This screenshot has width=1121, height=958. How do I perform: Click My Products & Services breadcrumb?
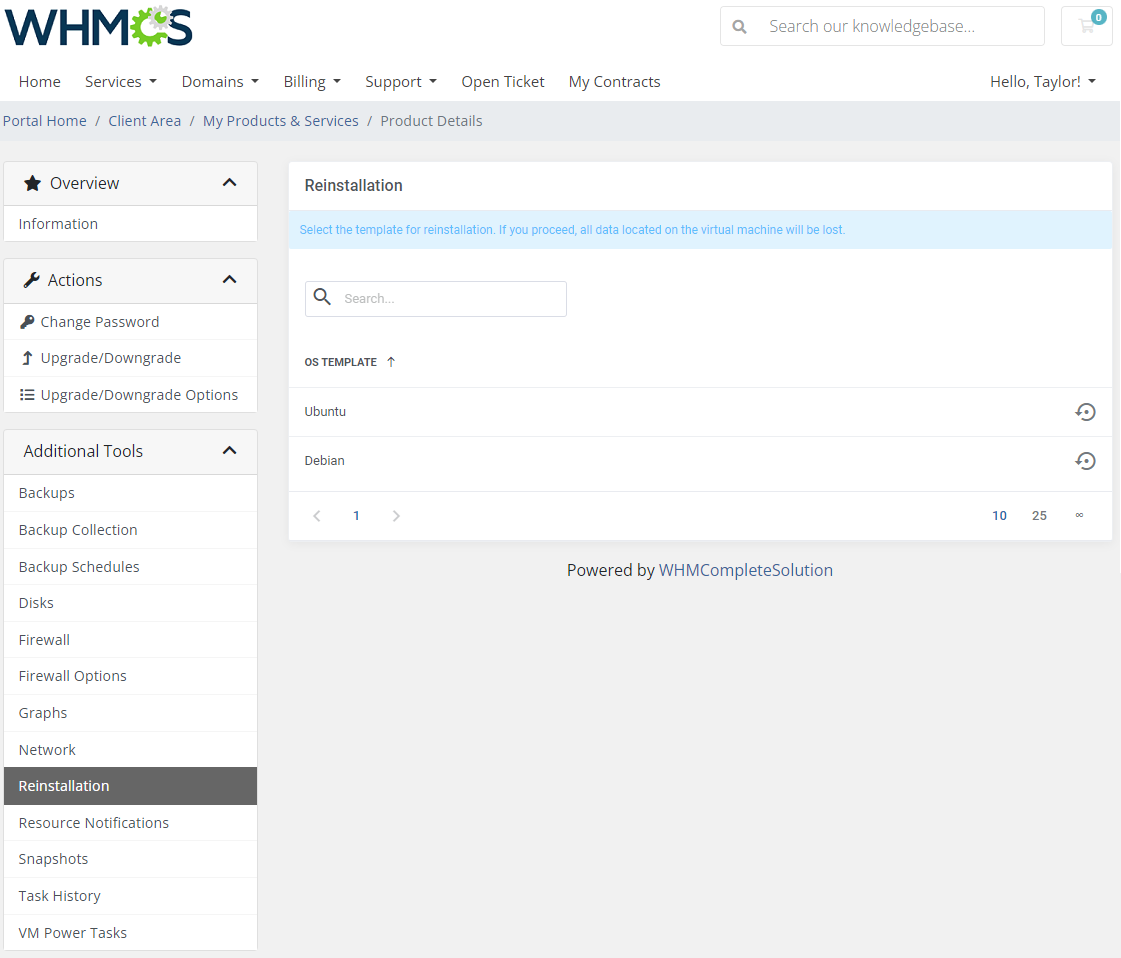(280, 121)
